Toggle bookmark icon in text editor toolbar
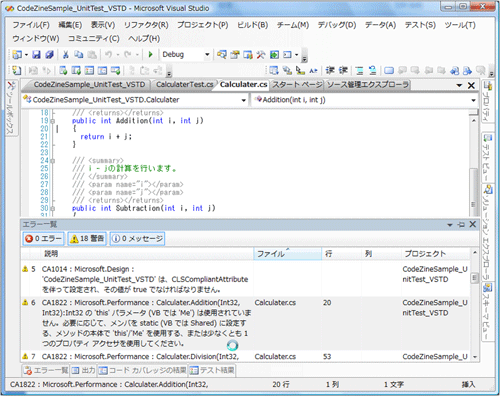The image size is (500, 396). [x=389, y=70]
